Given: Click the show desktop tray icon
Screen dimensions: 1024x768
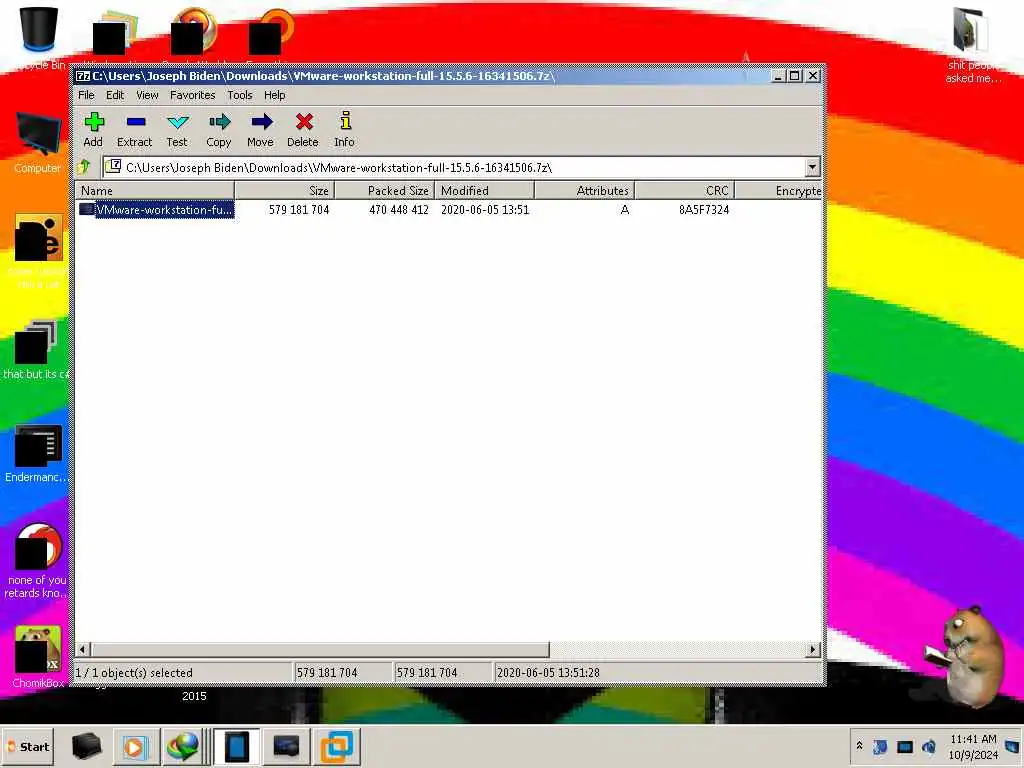Looking at the screenshot, I should pyautogui.click(x=1013, y=746).
